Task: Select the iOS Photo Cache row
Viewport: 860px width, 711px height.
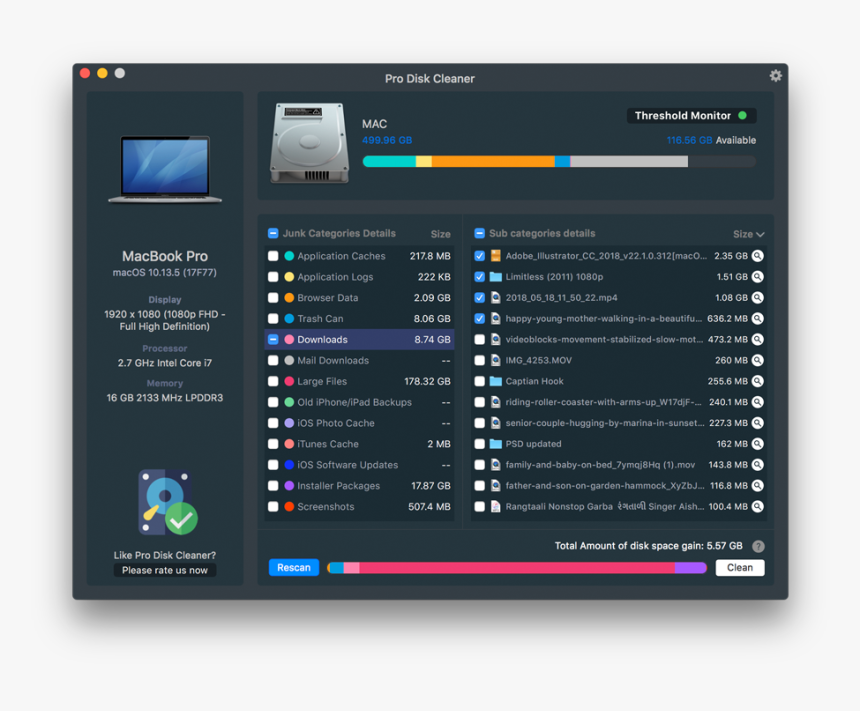Action: (x=359, y=423)
